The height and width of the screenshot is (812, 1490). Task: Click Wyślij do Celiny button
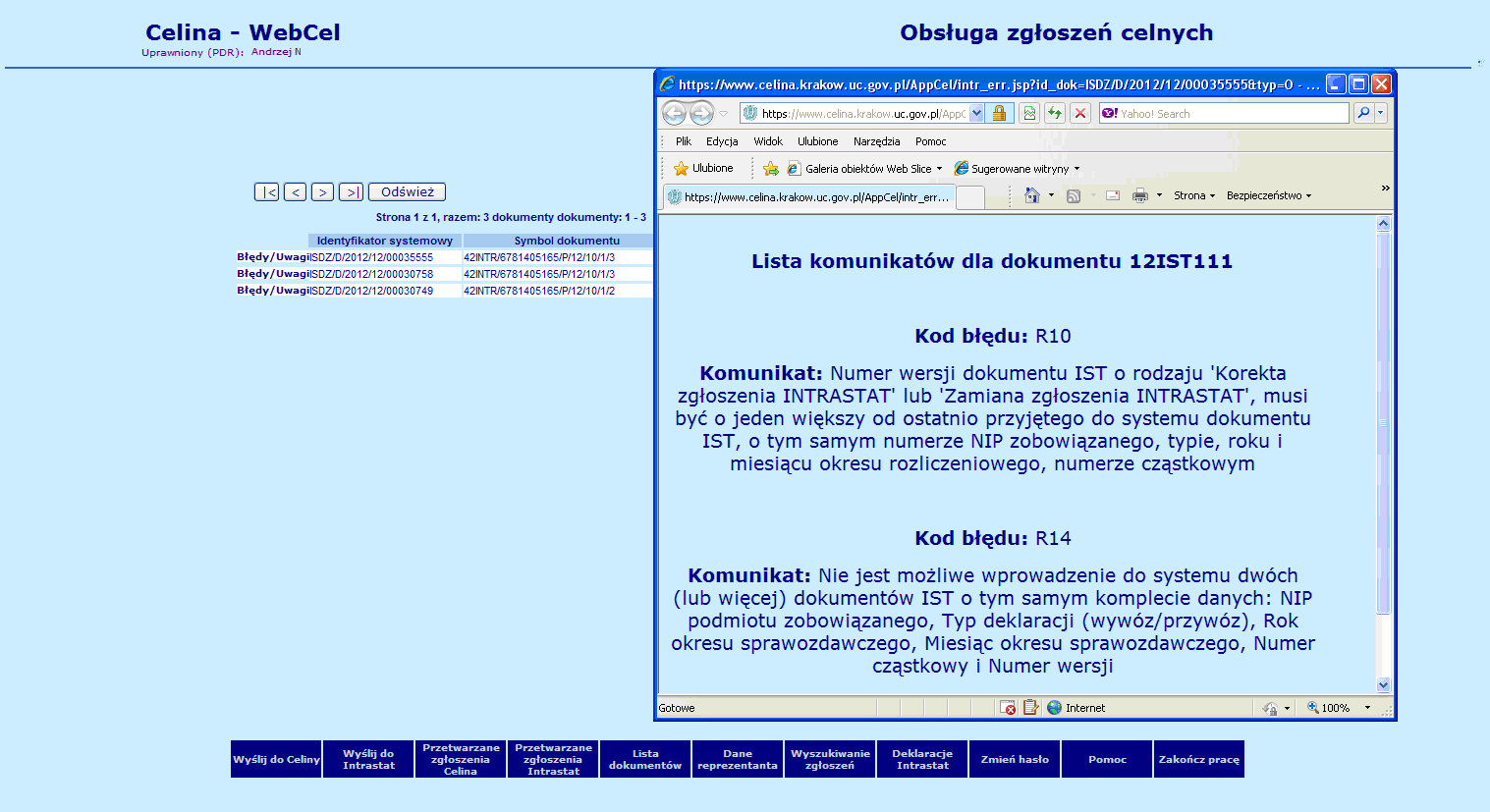277,759
